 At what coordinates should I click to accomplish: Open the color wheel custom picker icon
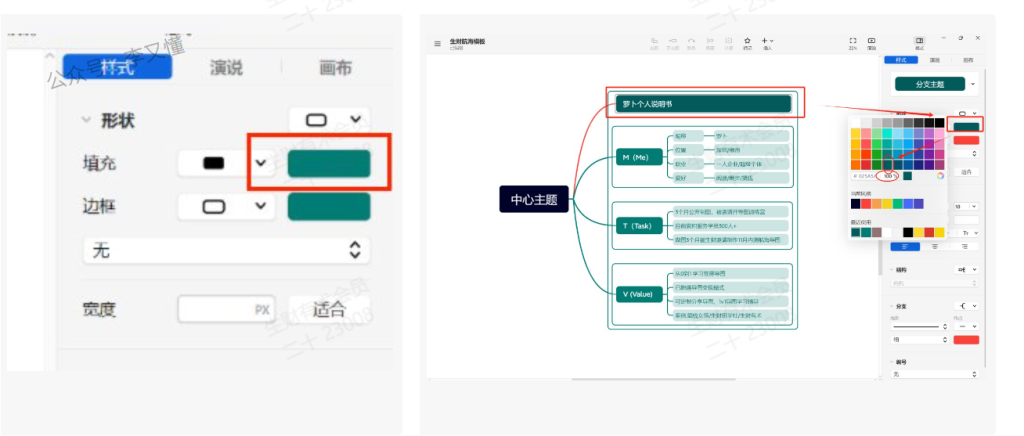point(940,176)
